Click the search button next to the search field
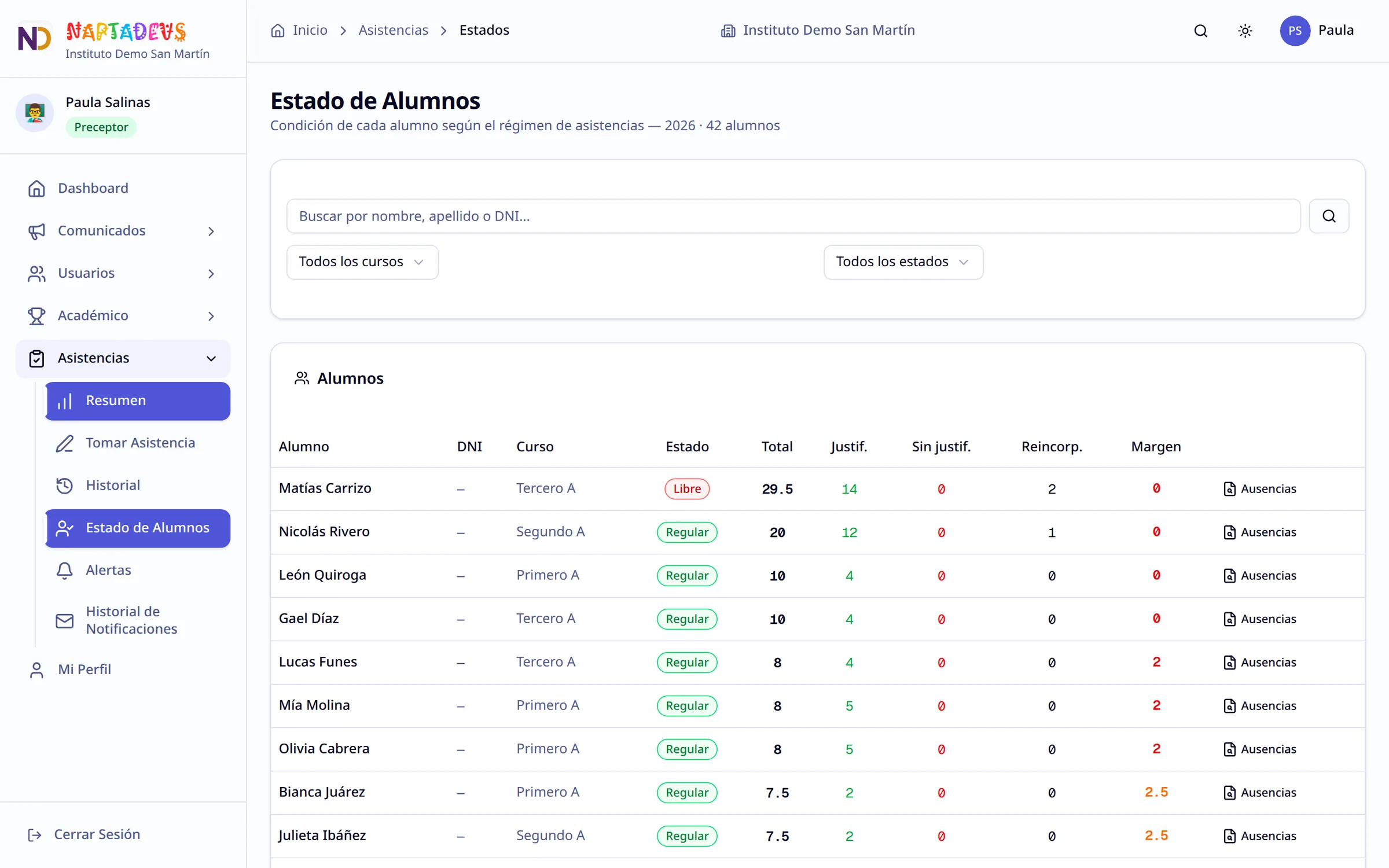The width and height of the screenshot is (1389, 868). tap(1329, 216)
